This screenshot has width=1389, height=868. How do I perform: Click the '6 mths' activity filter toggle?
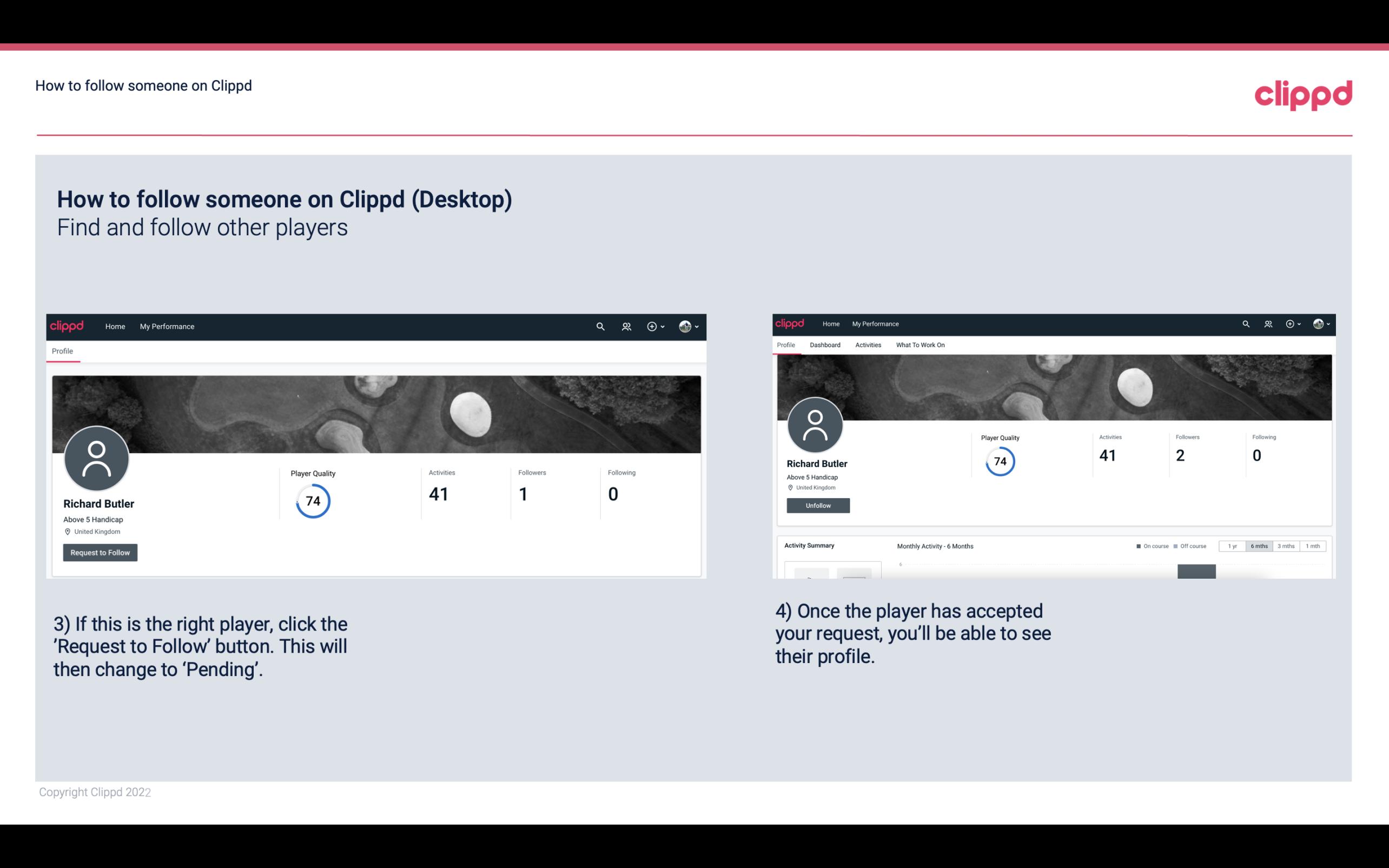[x=1258, y=546]
